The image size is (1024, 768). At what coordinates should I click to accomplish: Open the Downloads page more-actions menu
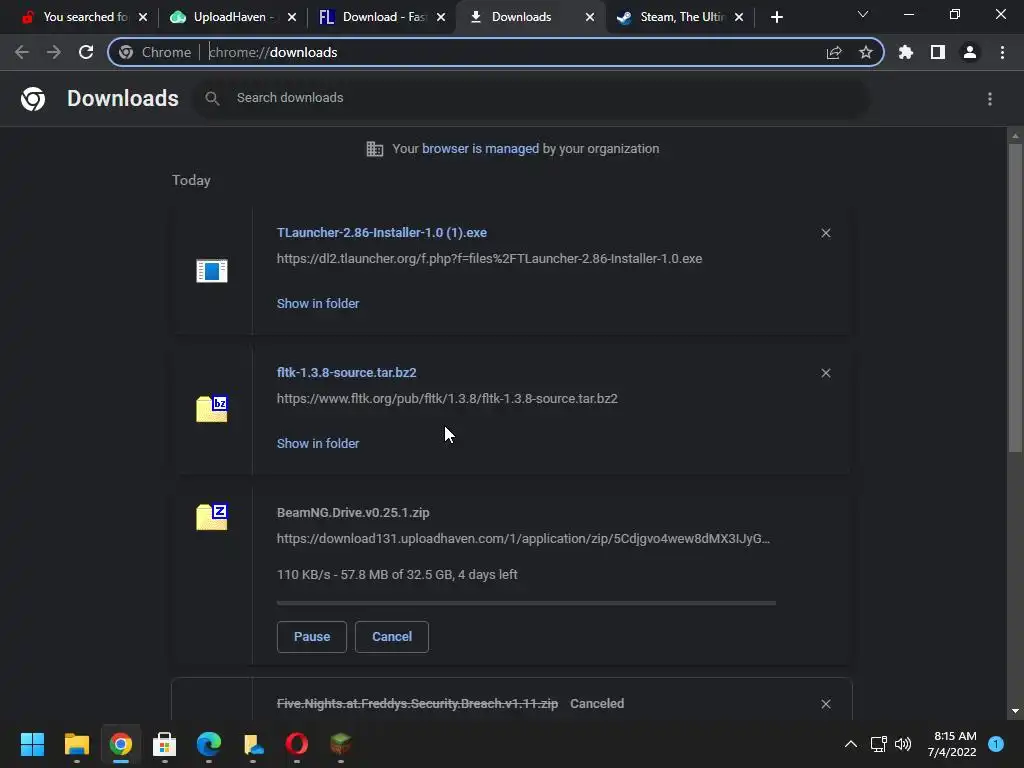990,99
